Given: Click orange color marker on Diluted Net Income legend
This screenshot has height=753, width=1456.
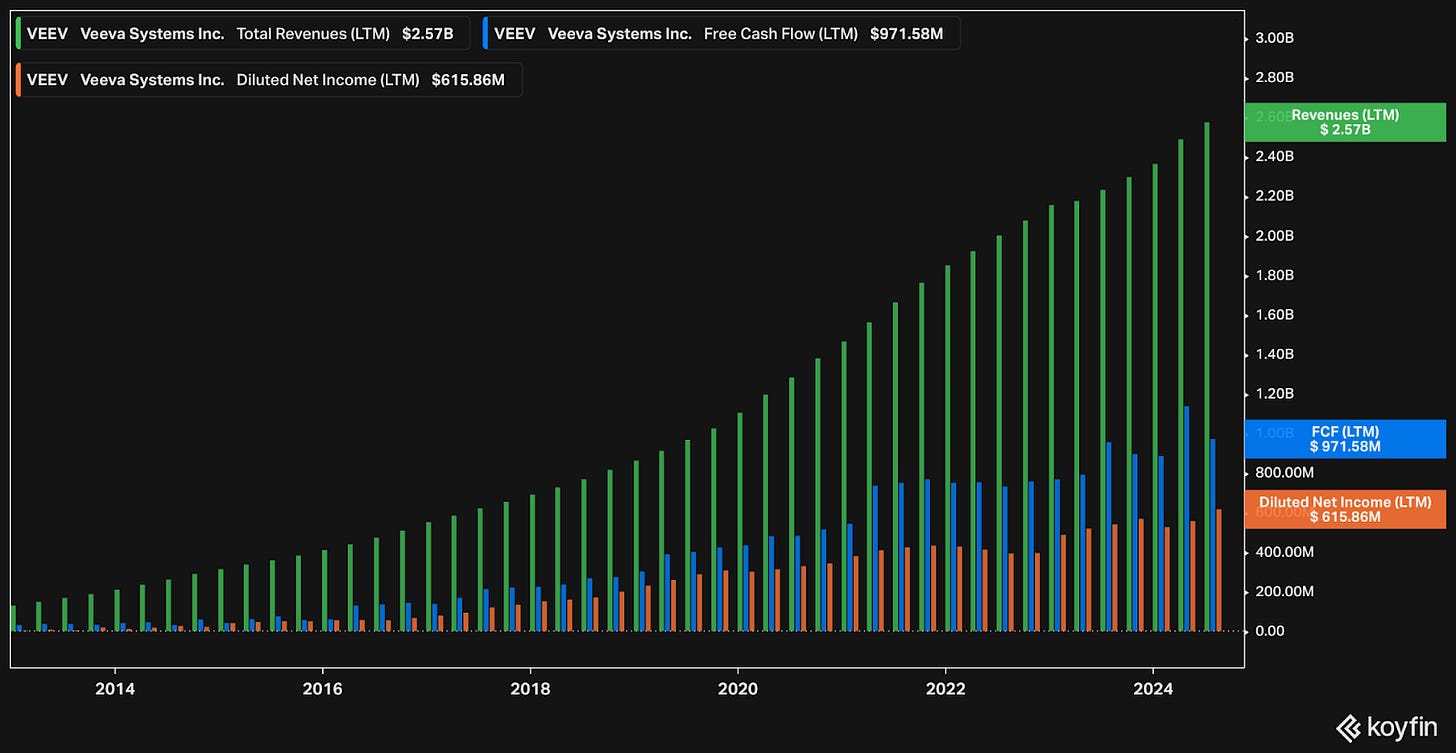Looking at the screenshot, I should click(x=18, y=80).
